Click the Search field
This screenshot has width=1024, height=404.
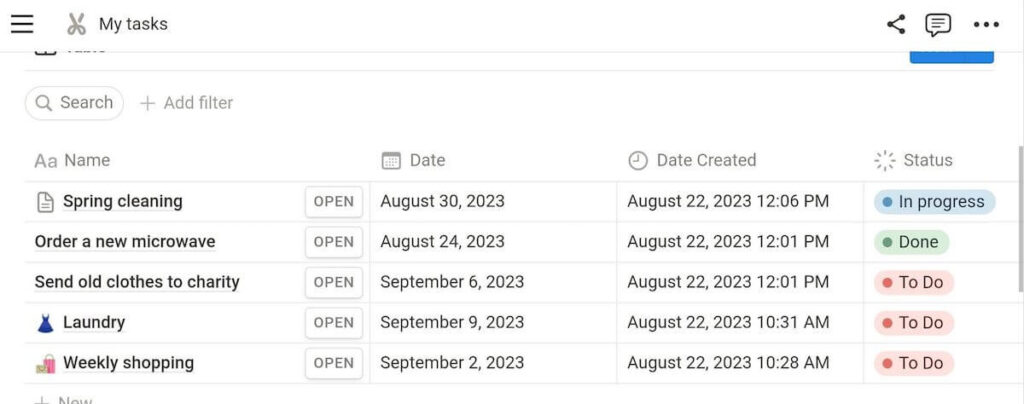point(75,103)
